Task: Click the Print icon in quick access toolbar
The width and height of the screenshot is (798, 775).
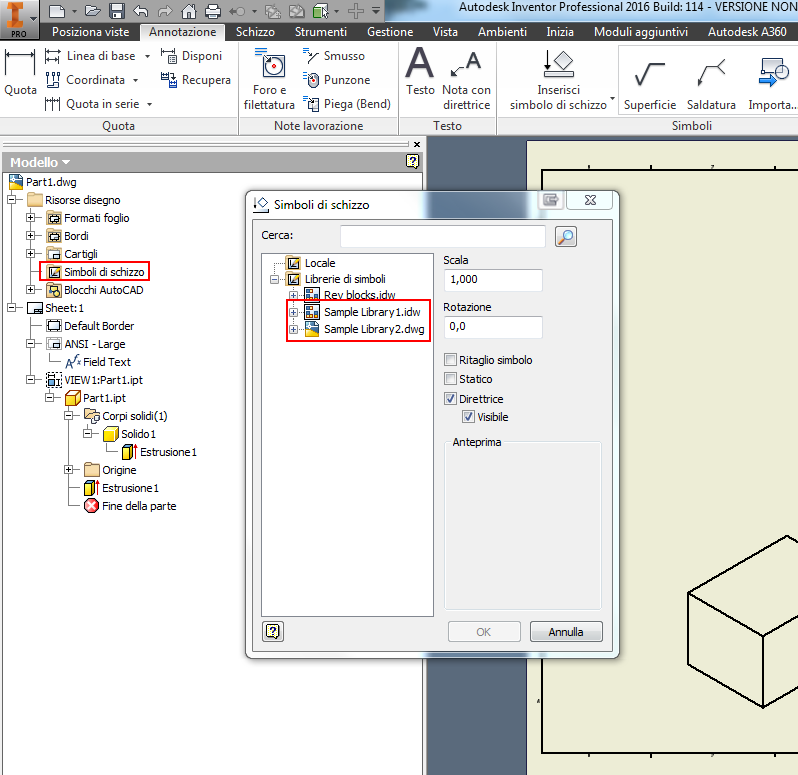Action: [x=213, y=11]
